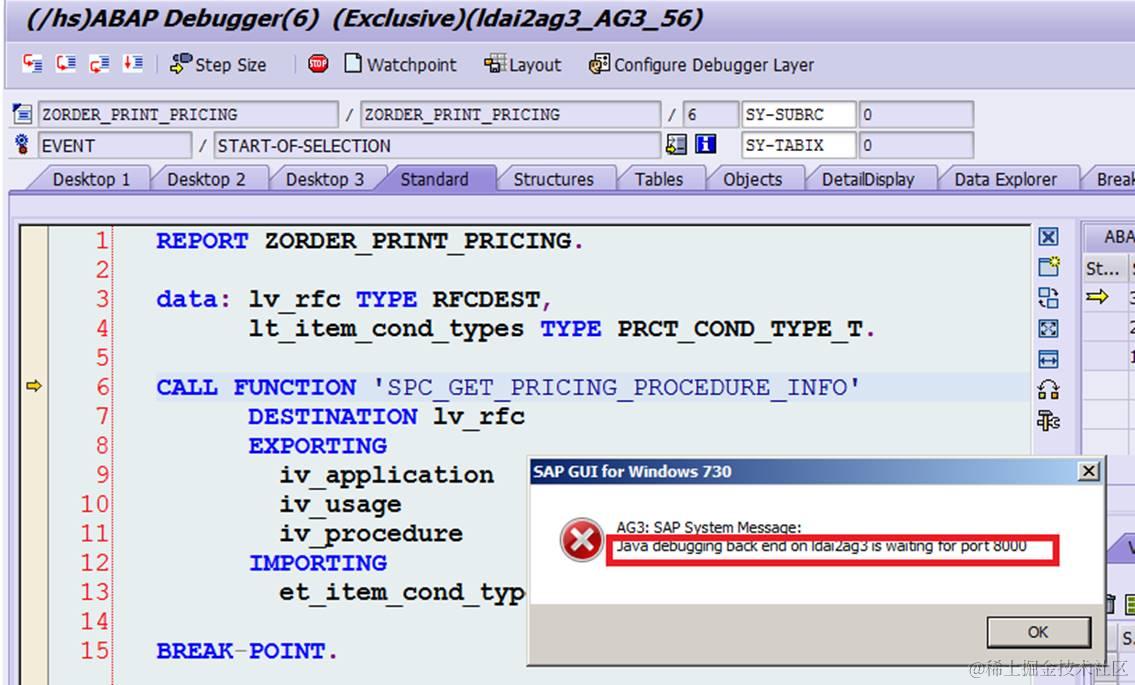Image resolution: width=1135 pixels, height=685 pixels.
Task: Click the line number field showing 6
Action: pyautogui.click(x=710, y=114)
